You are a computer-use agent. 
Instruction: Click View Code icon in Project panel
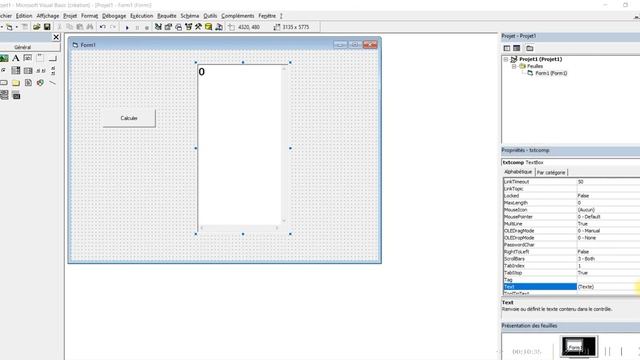pos(507,48)
